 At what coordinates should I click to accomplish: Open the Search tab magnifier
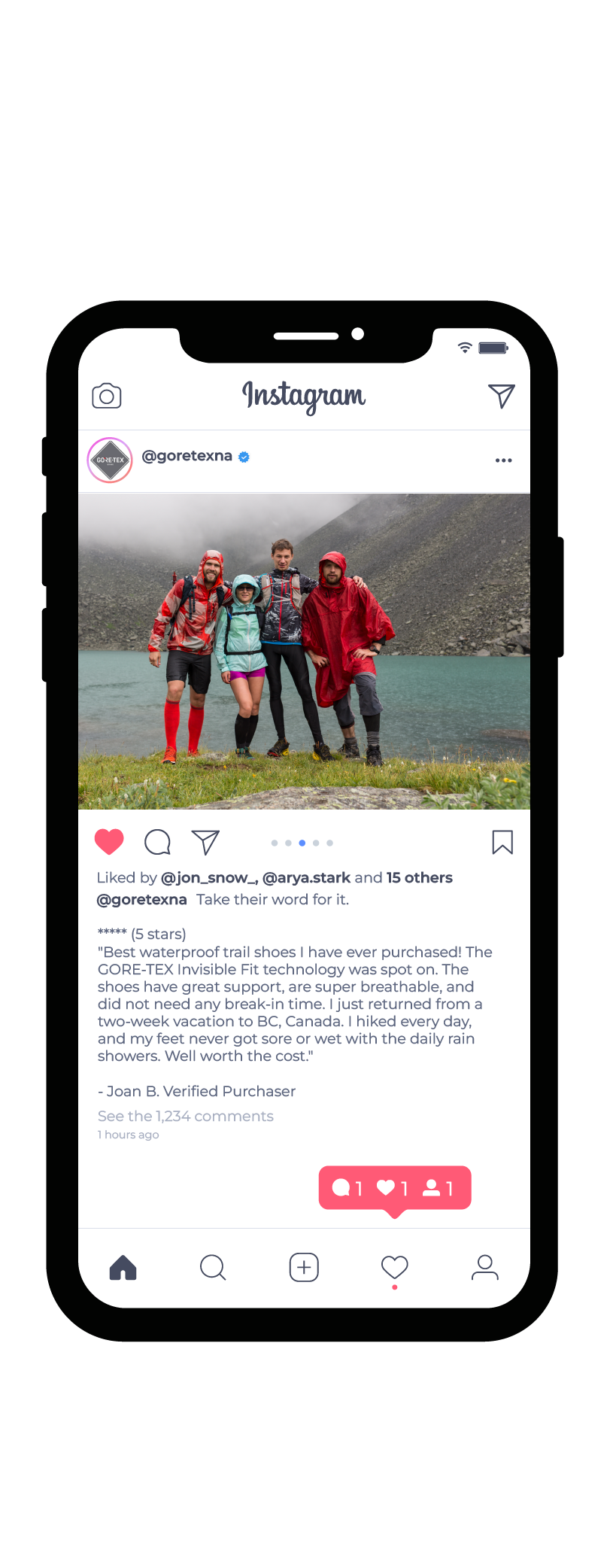[213, 1268]
